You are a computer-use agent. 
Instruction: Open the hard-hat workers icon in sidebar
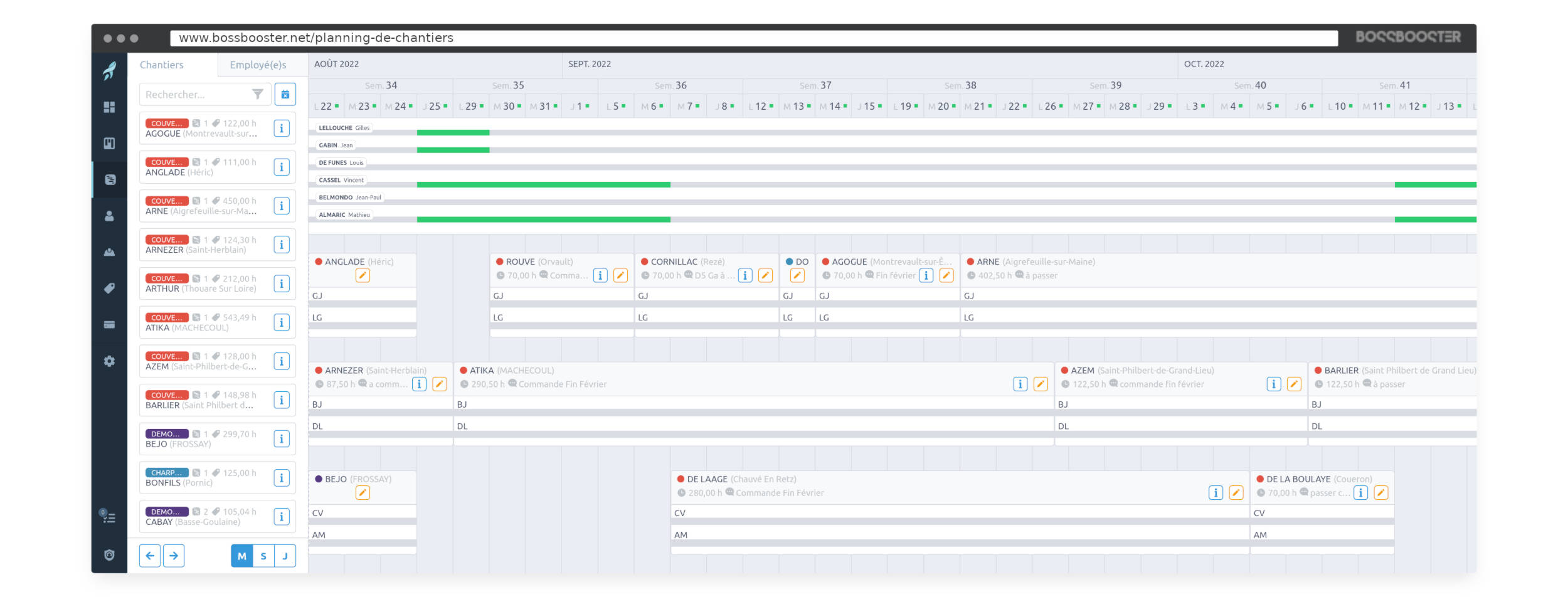(109, 252)
